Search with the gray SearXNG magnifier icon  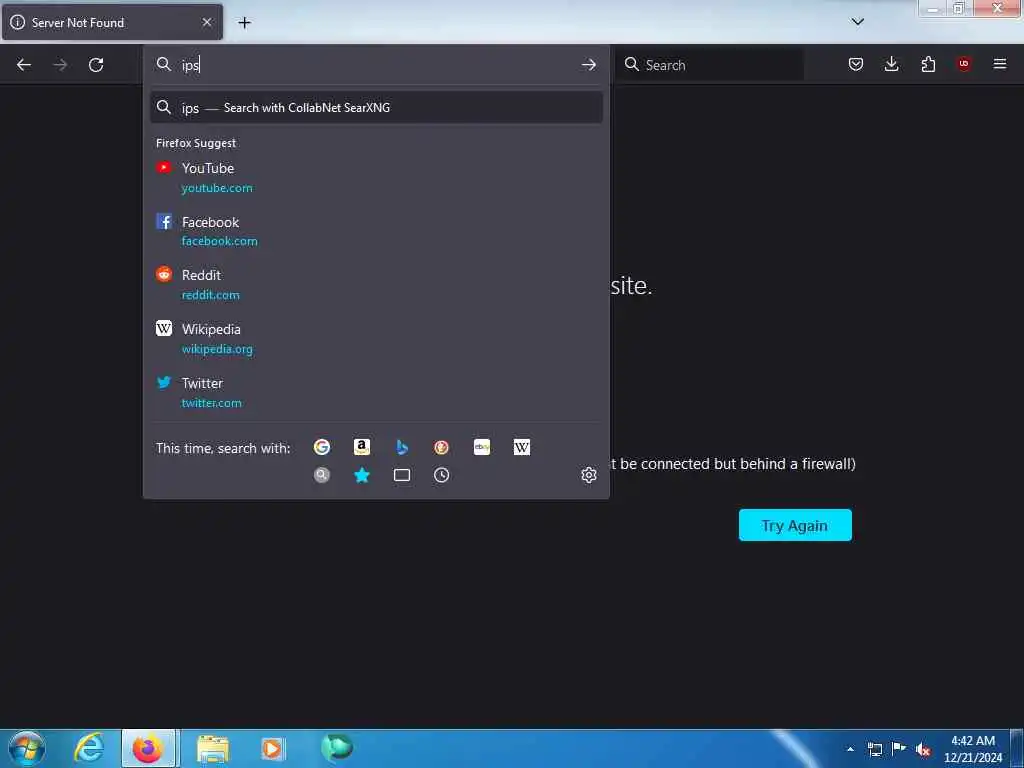pyautogui.click(x=321, y=475)
